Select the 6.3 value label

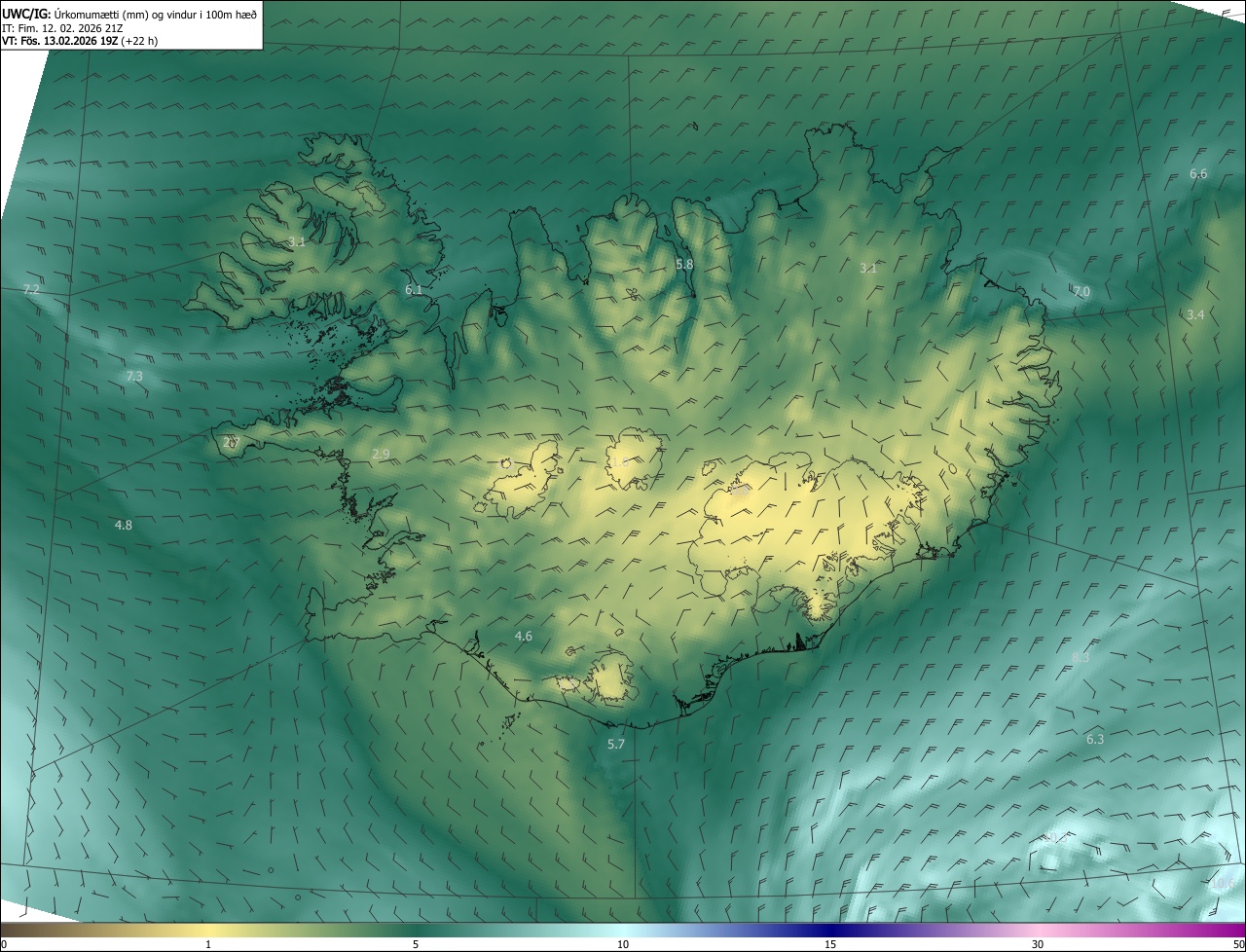[x=1095, y=739]
